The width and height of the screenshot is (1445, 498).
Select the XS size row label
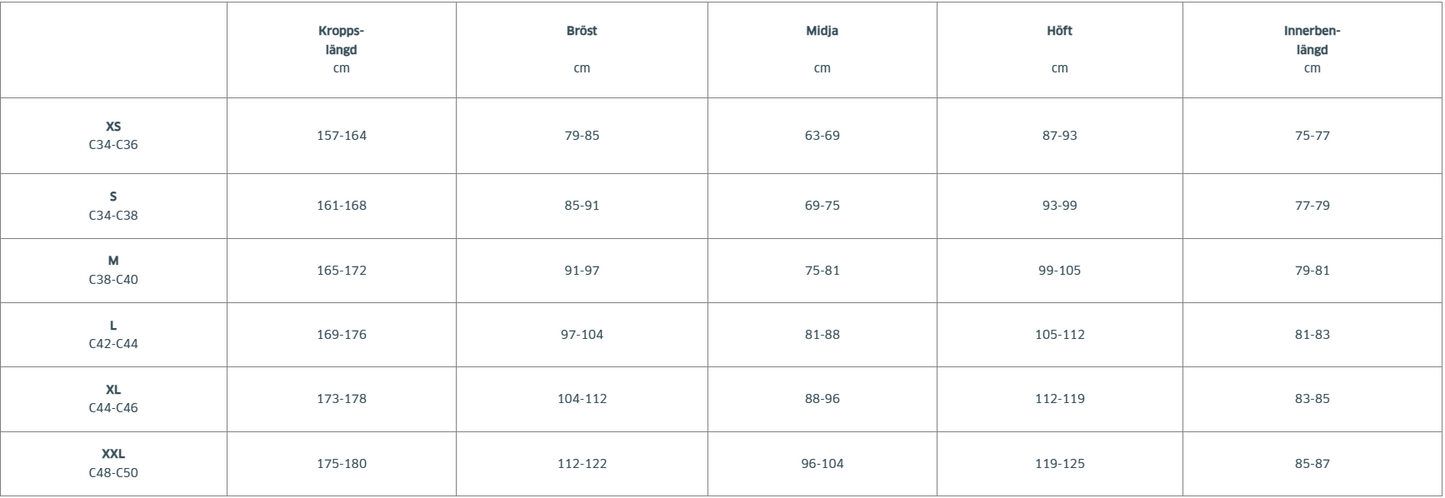click(113, 135)
